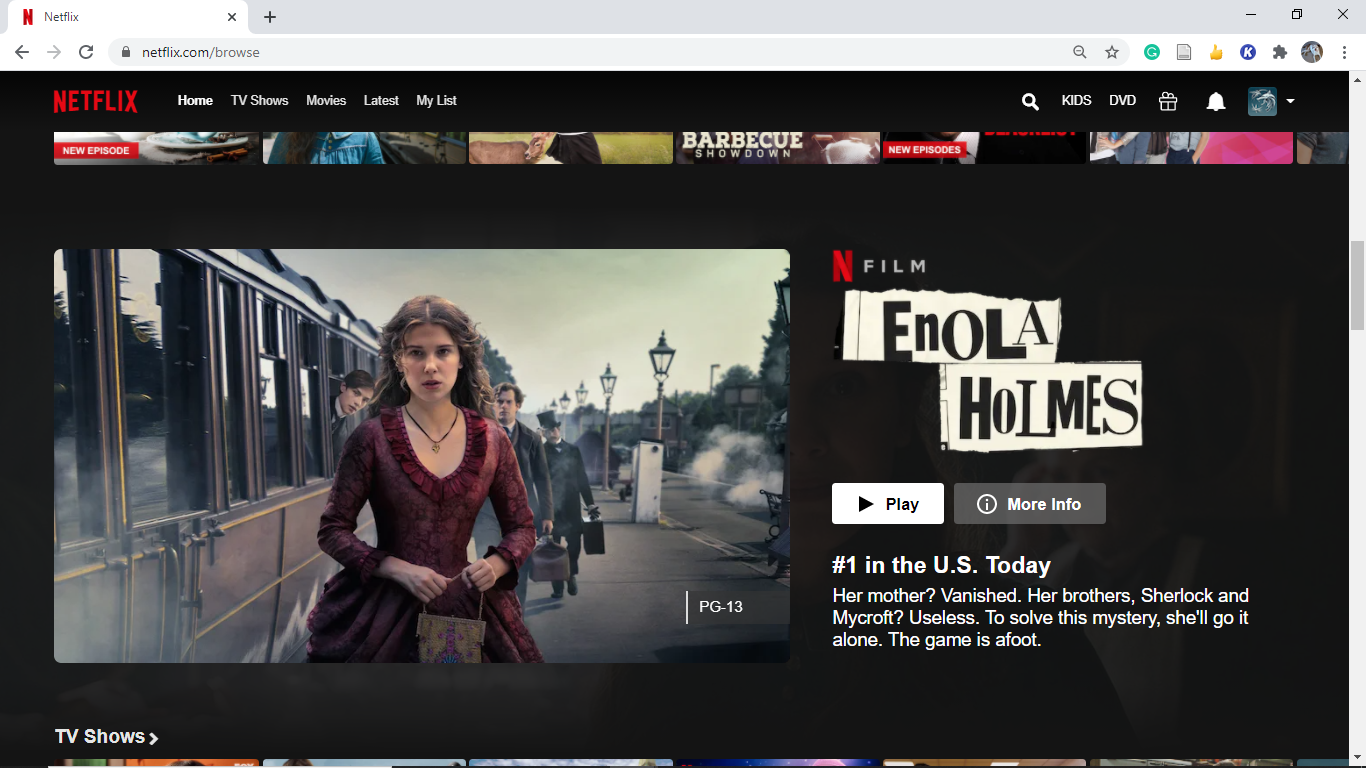Click scrollbar down arrow
Viewport: 1366px width, 768px height.
point(1357,760)
